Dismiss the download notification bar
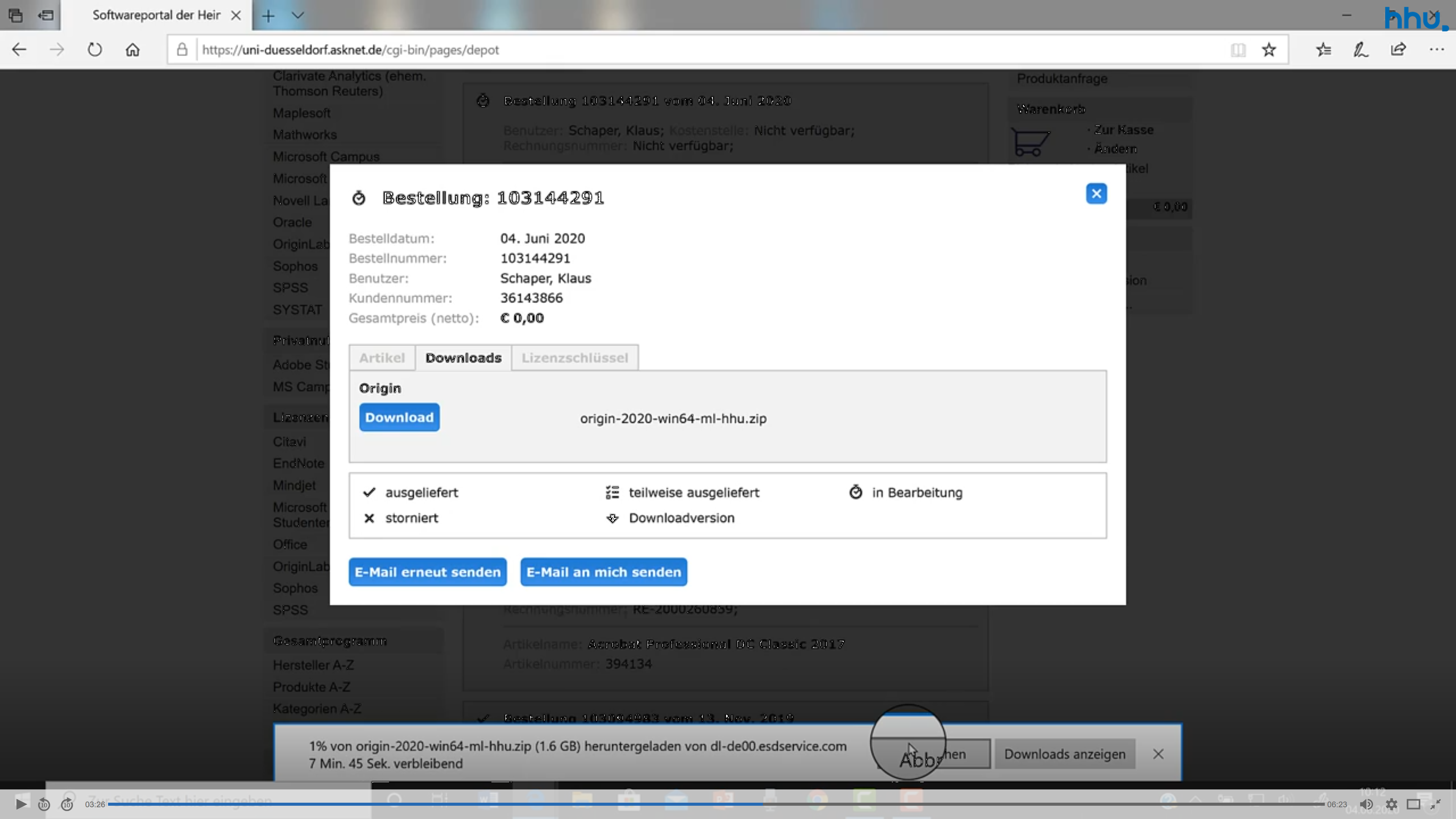This screenshot has height=819, width=1456. click(1158, 754)
